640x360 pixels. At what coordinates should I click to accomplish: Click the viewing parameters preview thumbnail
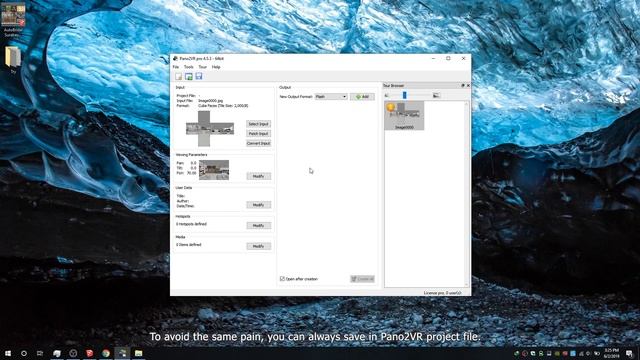[214, 170]
